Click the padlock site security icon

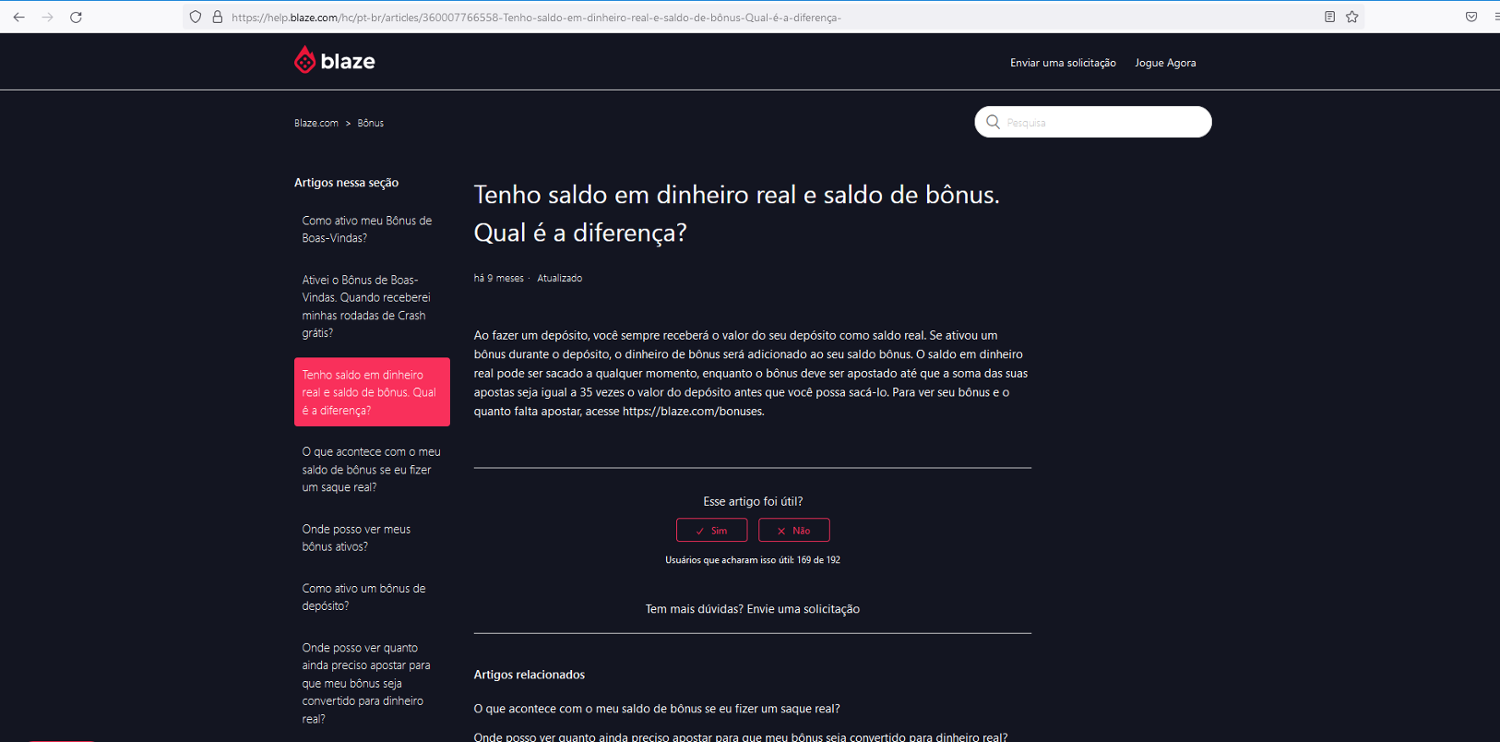(216, 17)
